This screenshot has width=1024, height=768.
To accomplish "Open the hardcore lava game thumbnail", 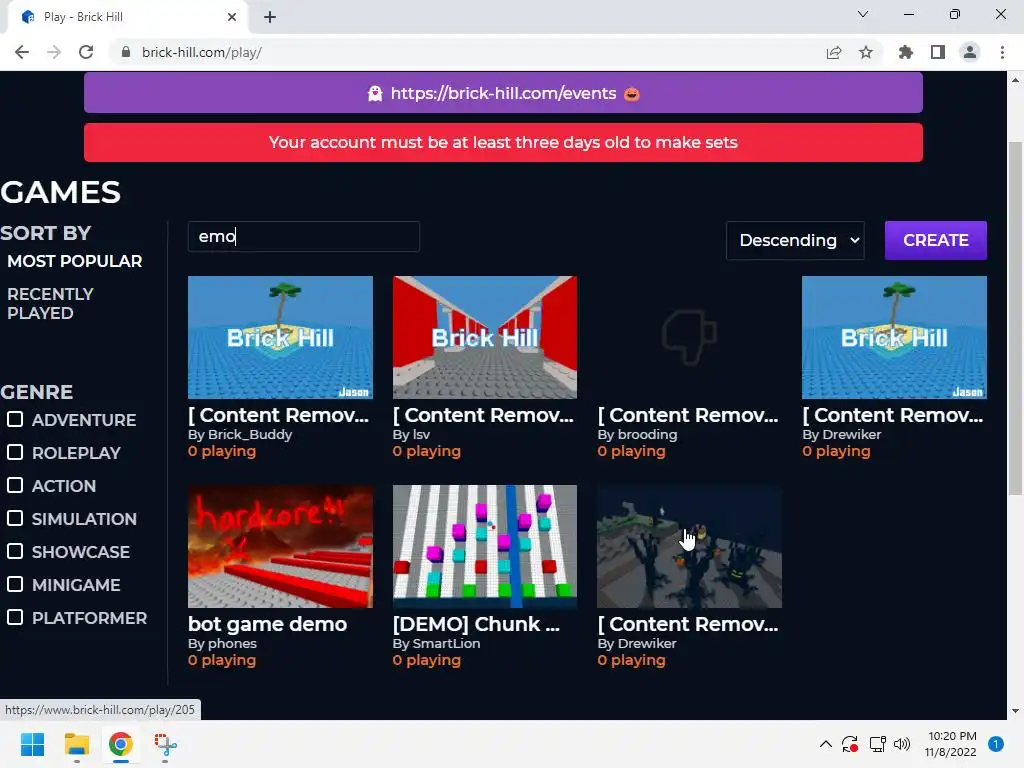I will [280, 546].
